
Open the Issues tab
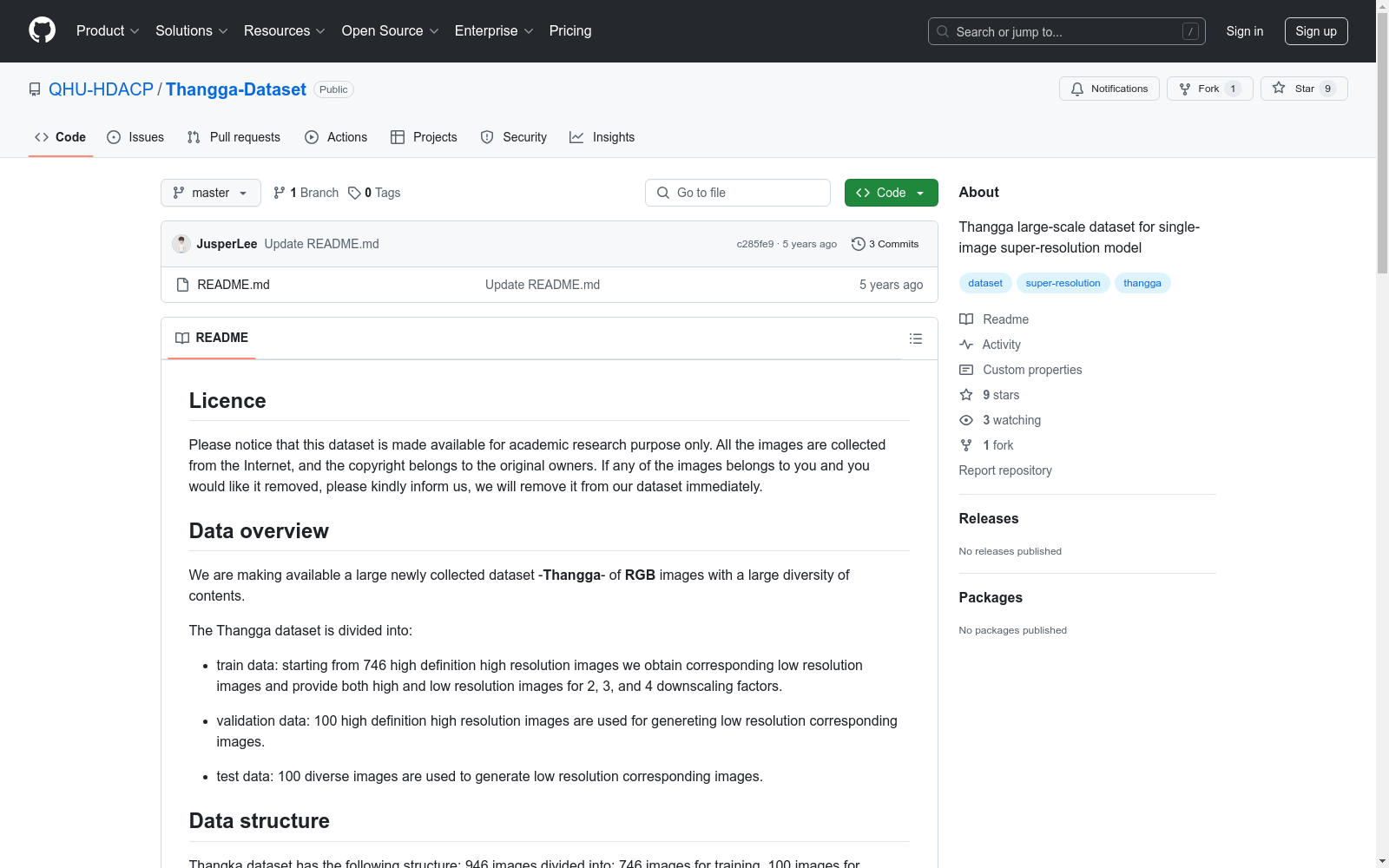135,137
